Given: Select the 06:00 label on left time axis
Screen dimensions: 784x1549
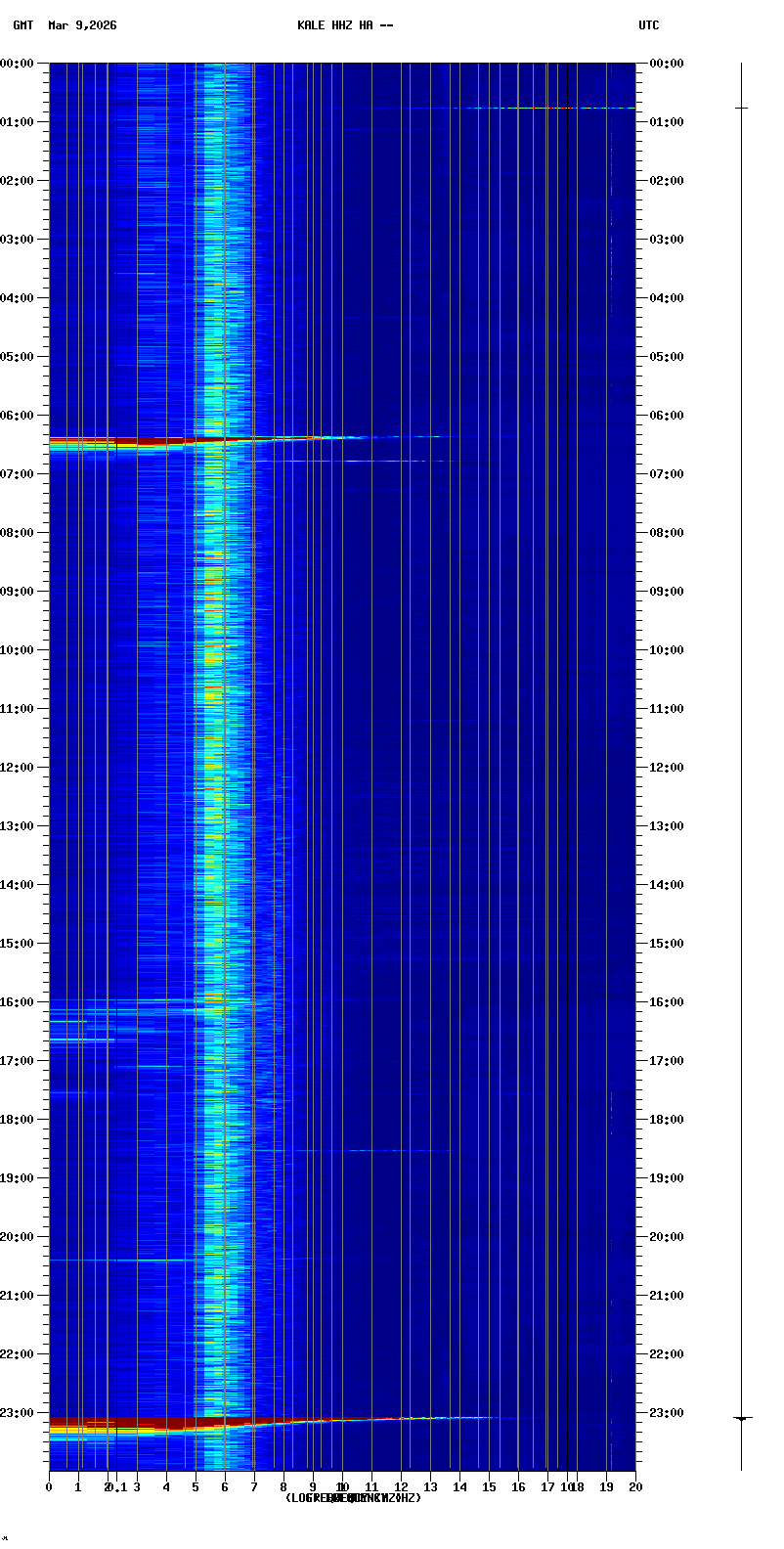Looking at the screenshot, I should click(x=19, y=416).
